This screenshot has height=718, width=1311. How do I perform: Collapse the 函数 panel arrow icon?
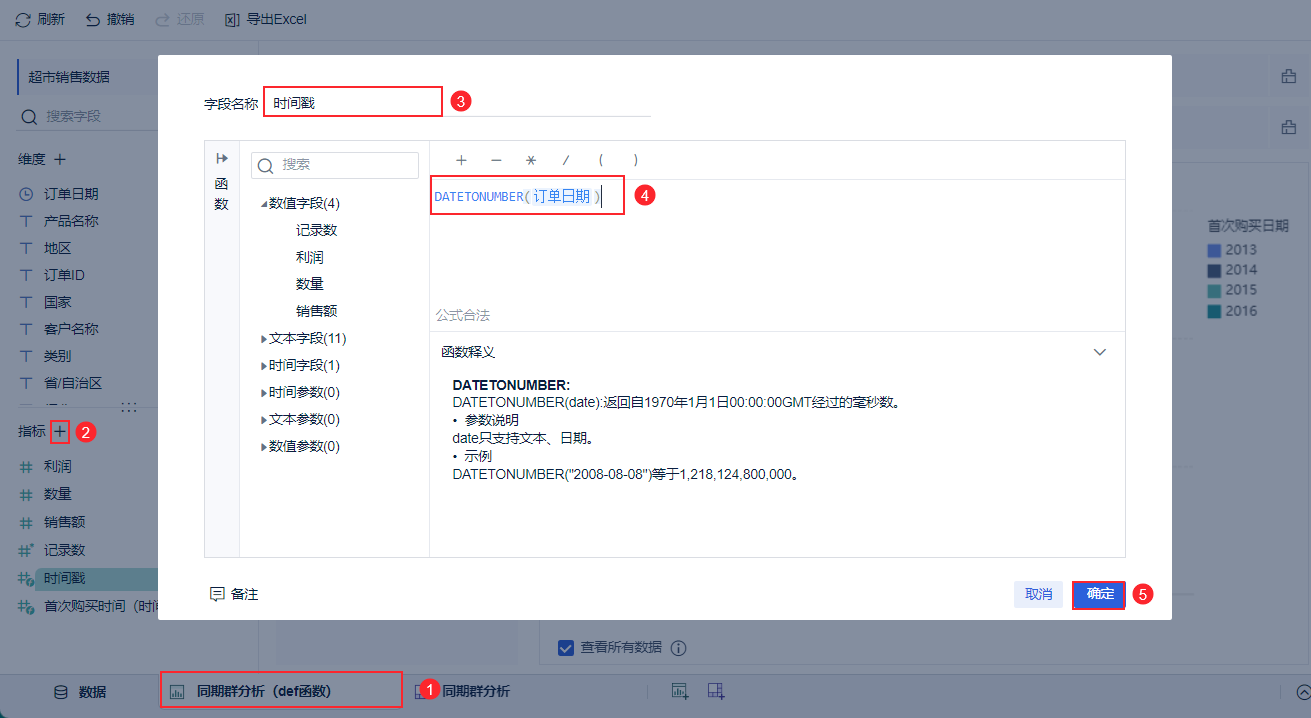coord(222,158)
